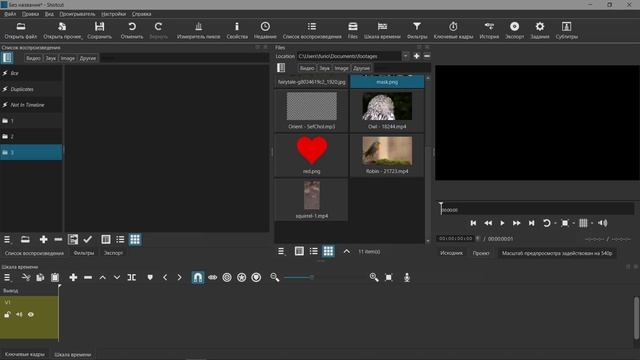The width and height of the screenshot is (640, 360).
Task: Toggle the player loop button
Action: click(x=547, y=223)
